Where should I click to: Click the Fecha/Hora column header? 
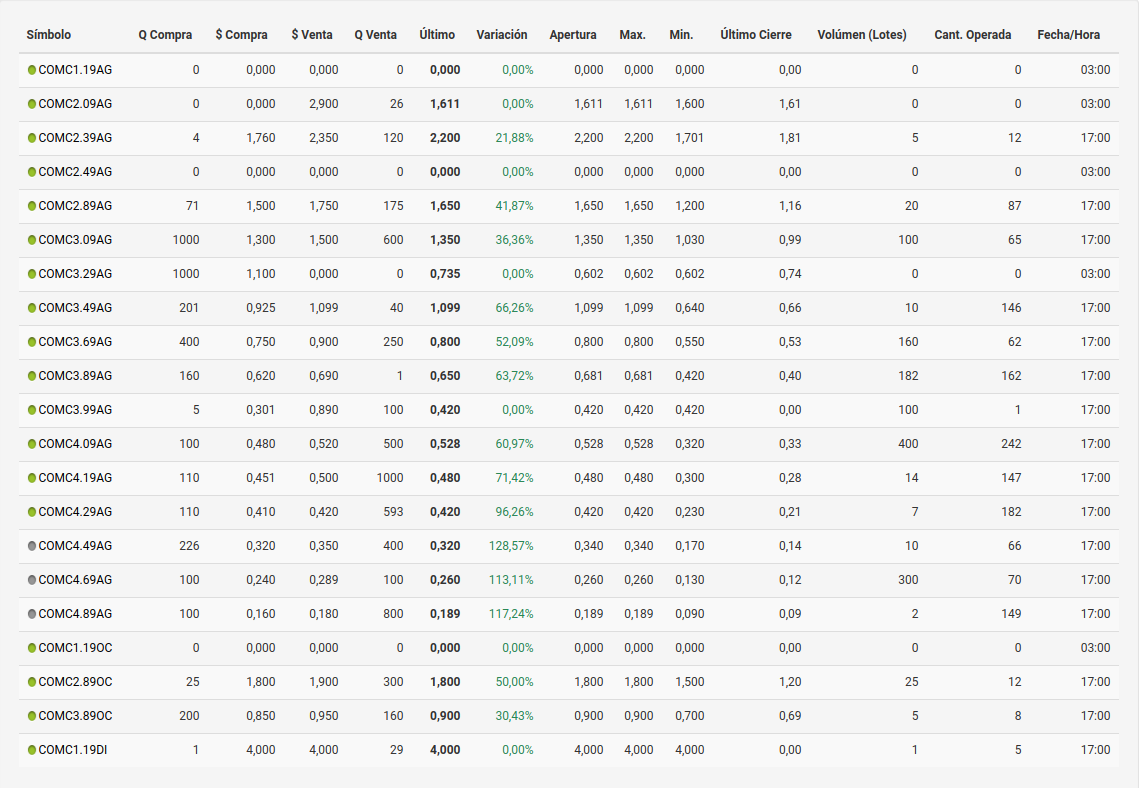[1068, 35]
